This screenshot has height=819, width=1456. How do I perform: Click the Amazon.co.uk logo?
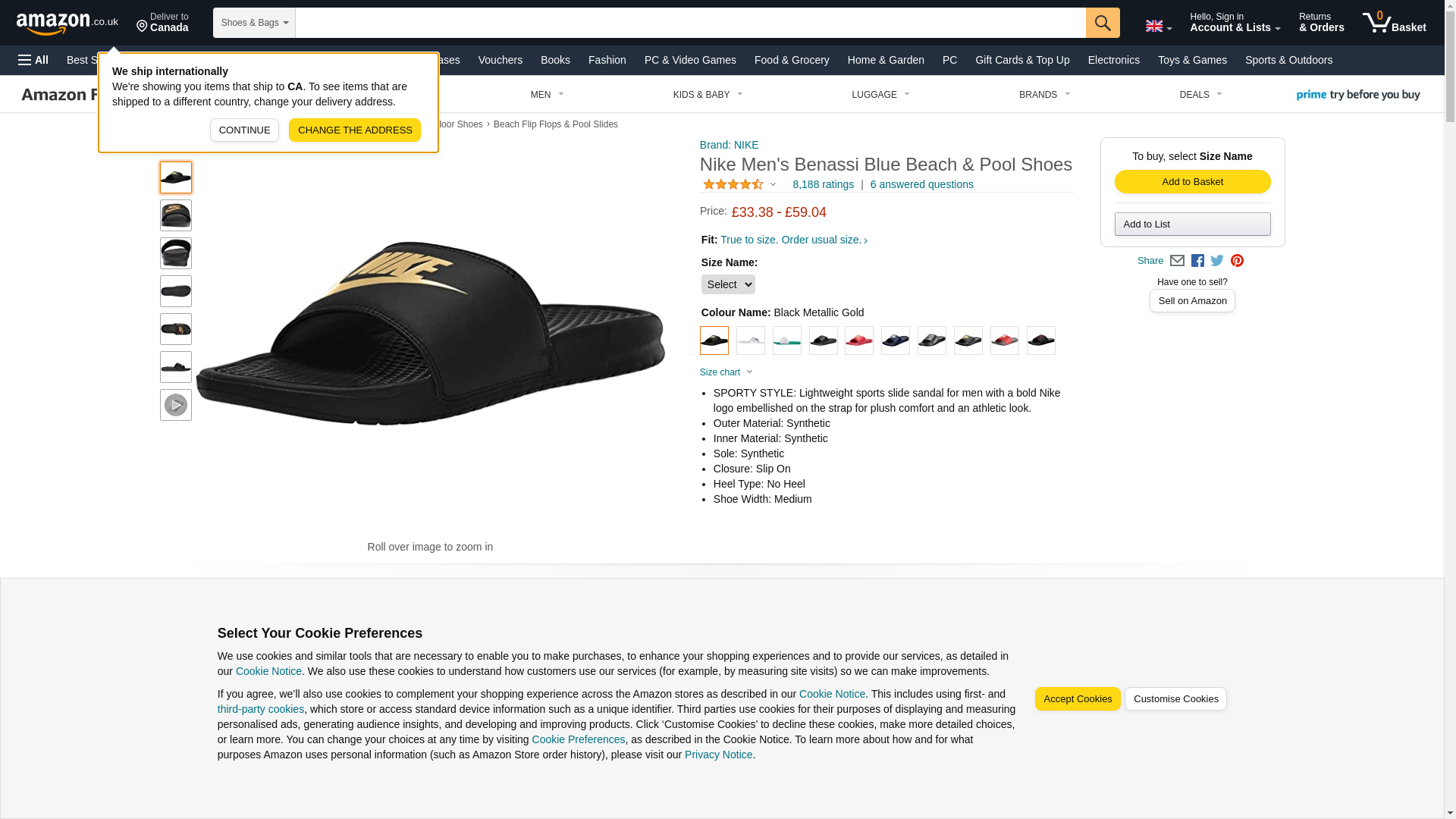pos(67,23)
